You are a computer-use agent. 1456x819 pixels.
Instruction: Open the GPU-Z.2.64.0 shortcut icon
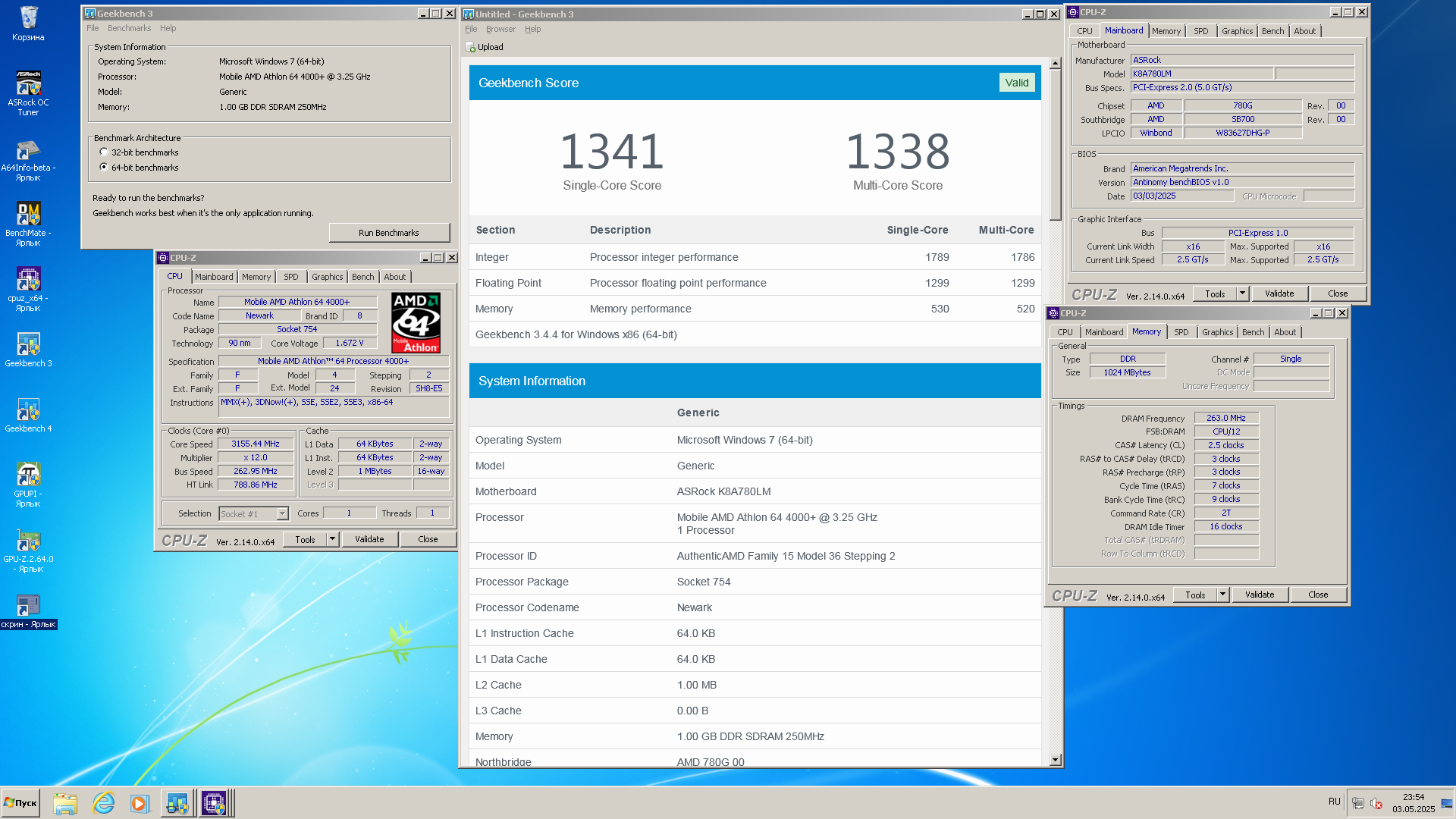point(28,551)
